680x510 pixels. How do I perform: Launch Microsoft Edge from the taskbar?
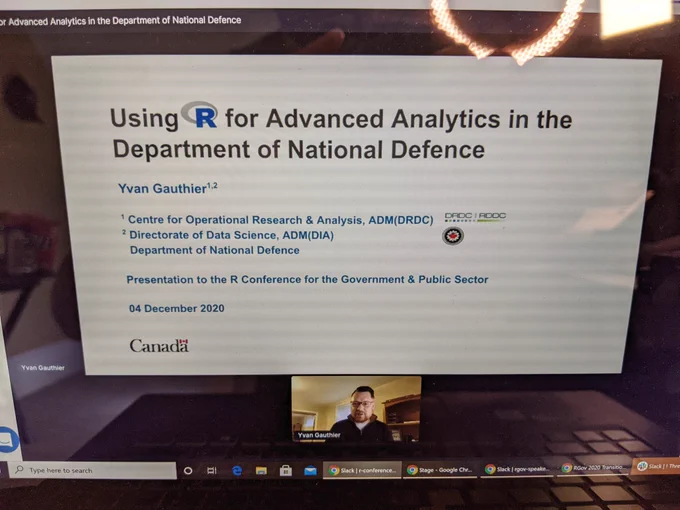(x=237, y=471)
